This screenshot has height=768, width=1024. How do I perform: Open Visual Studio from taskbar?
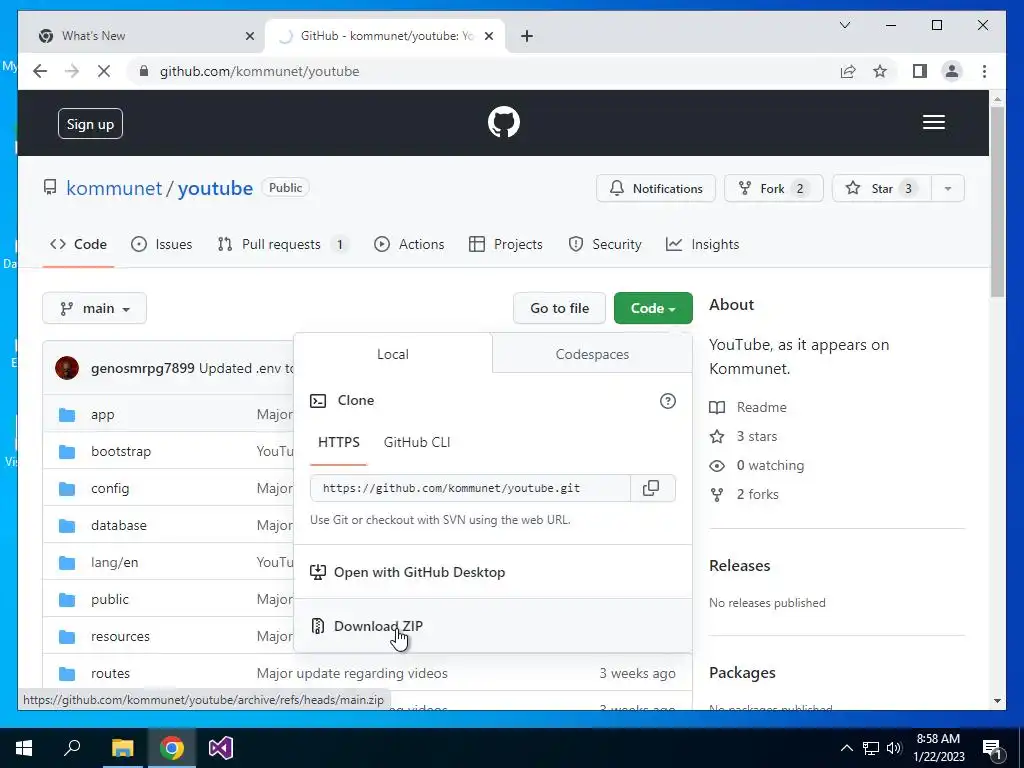tap(221, 748)
